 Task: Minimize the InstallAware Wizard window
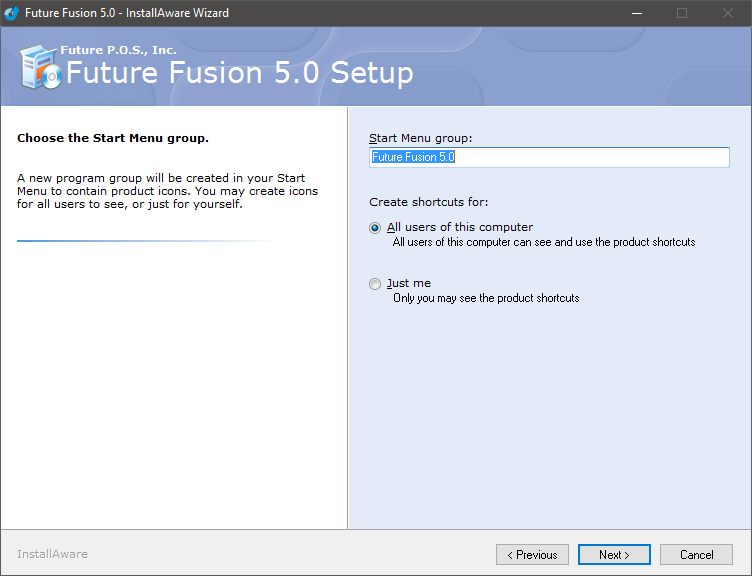(x=636, y=13)
